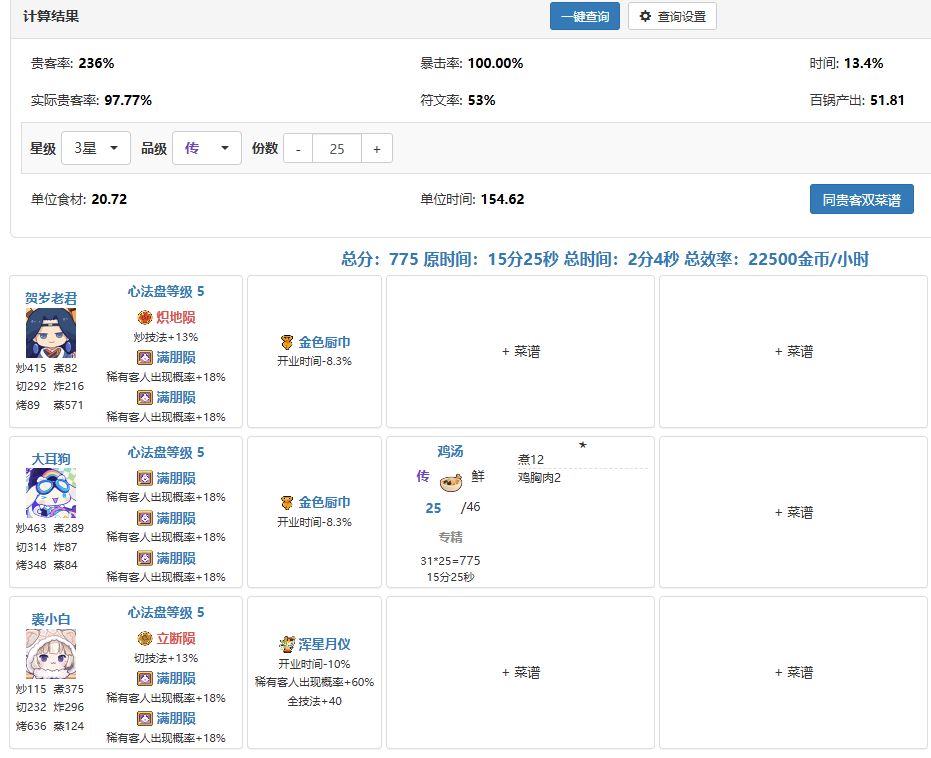The width and height of the screenshot is (931, 758).
Task: Increase 份数 with the plus button
Action: click(376, 148)
